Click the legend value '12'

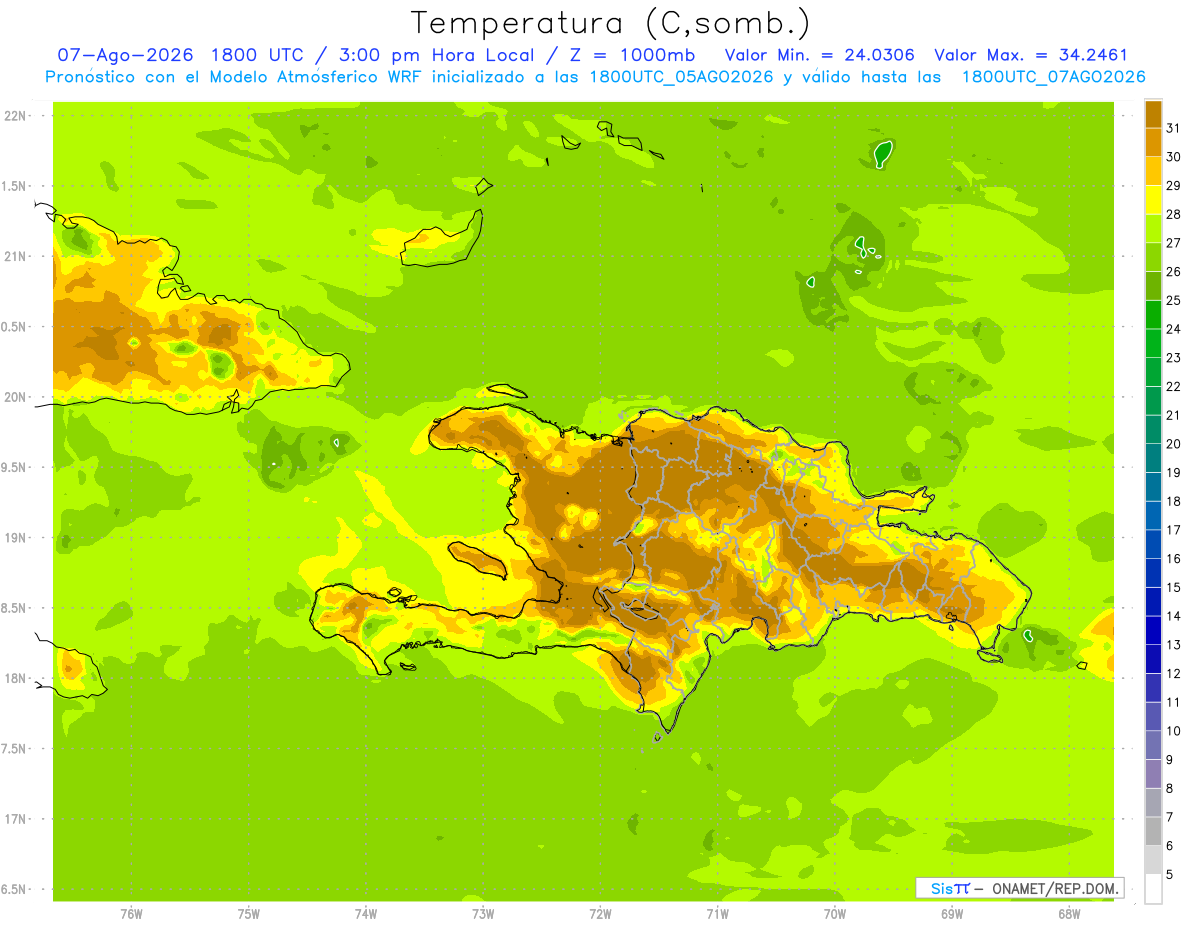point(1173,673)
